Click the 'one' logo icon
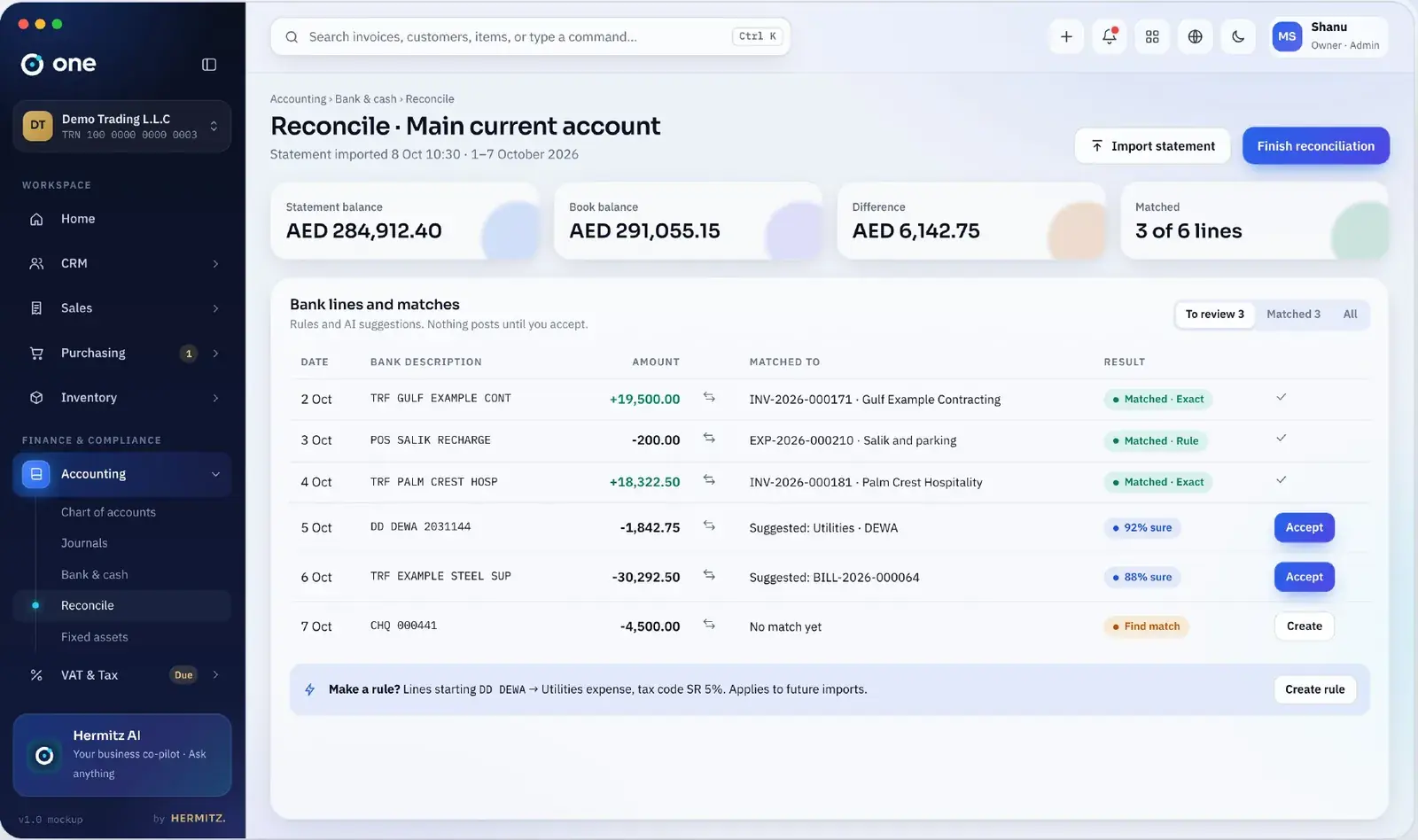Viewport: 1418px width, 840px height. (32, 64)
